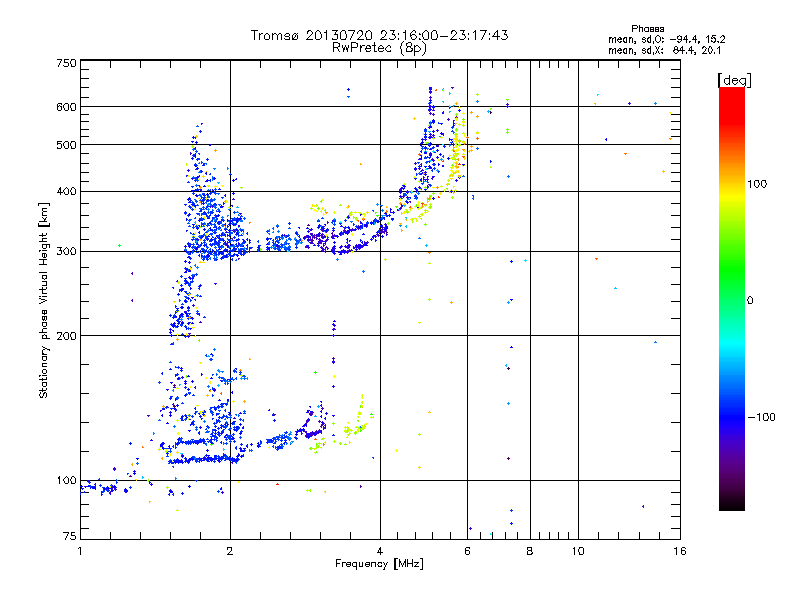The height and width of the screenshot is (600, 800).
Task: Click the black bottom of the colorbar
Action: [x=732, y=504]
